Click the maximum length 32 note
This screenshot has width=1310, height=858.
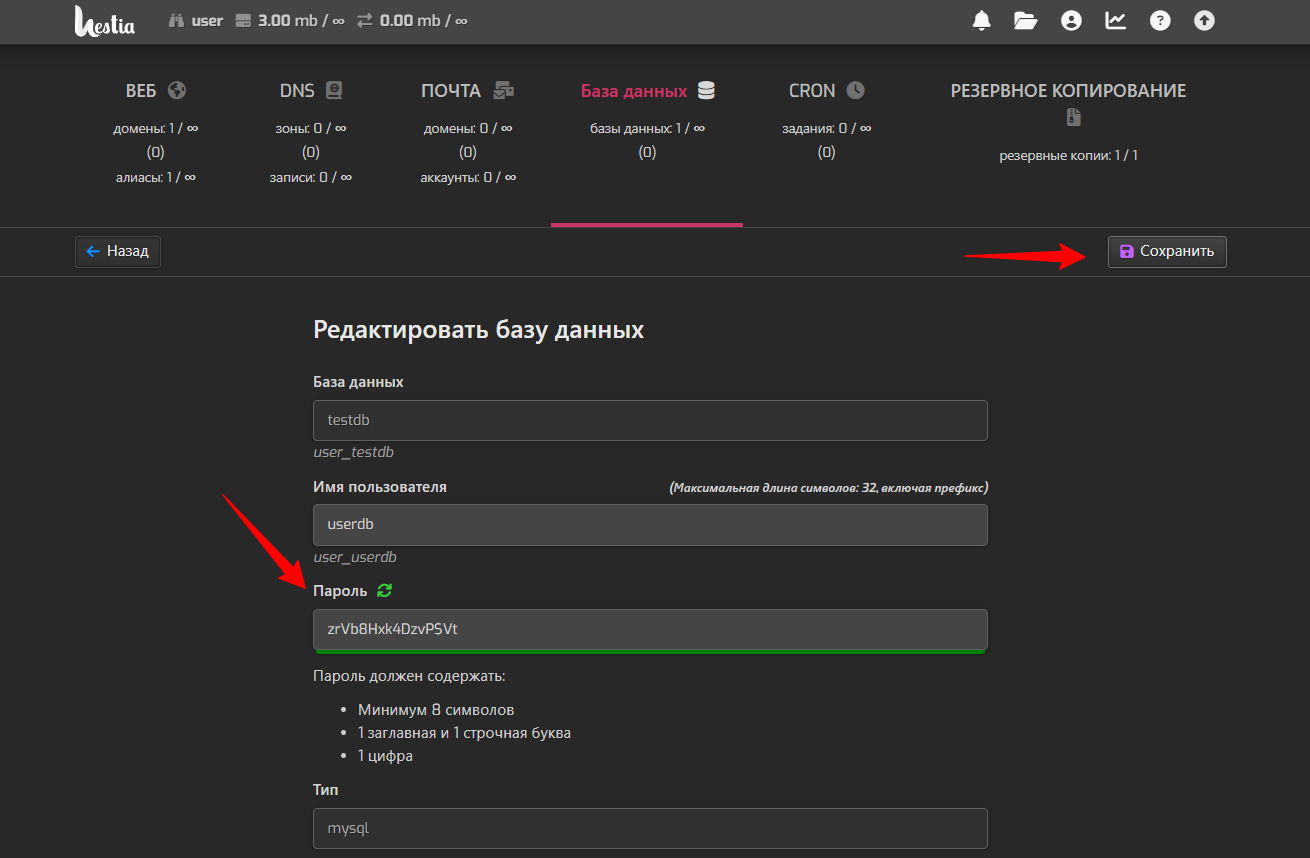point(829,488)
